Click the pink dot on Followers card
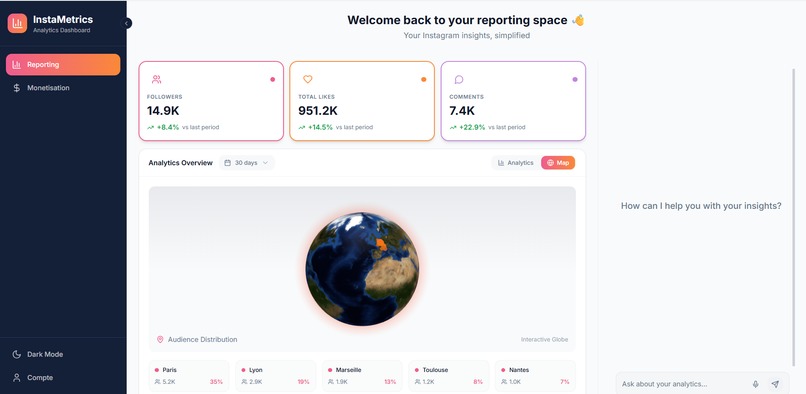The width and height of the screenshot is (806, 394). (272, 79)
